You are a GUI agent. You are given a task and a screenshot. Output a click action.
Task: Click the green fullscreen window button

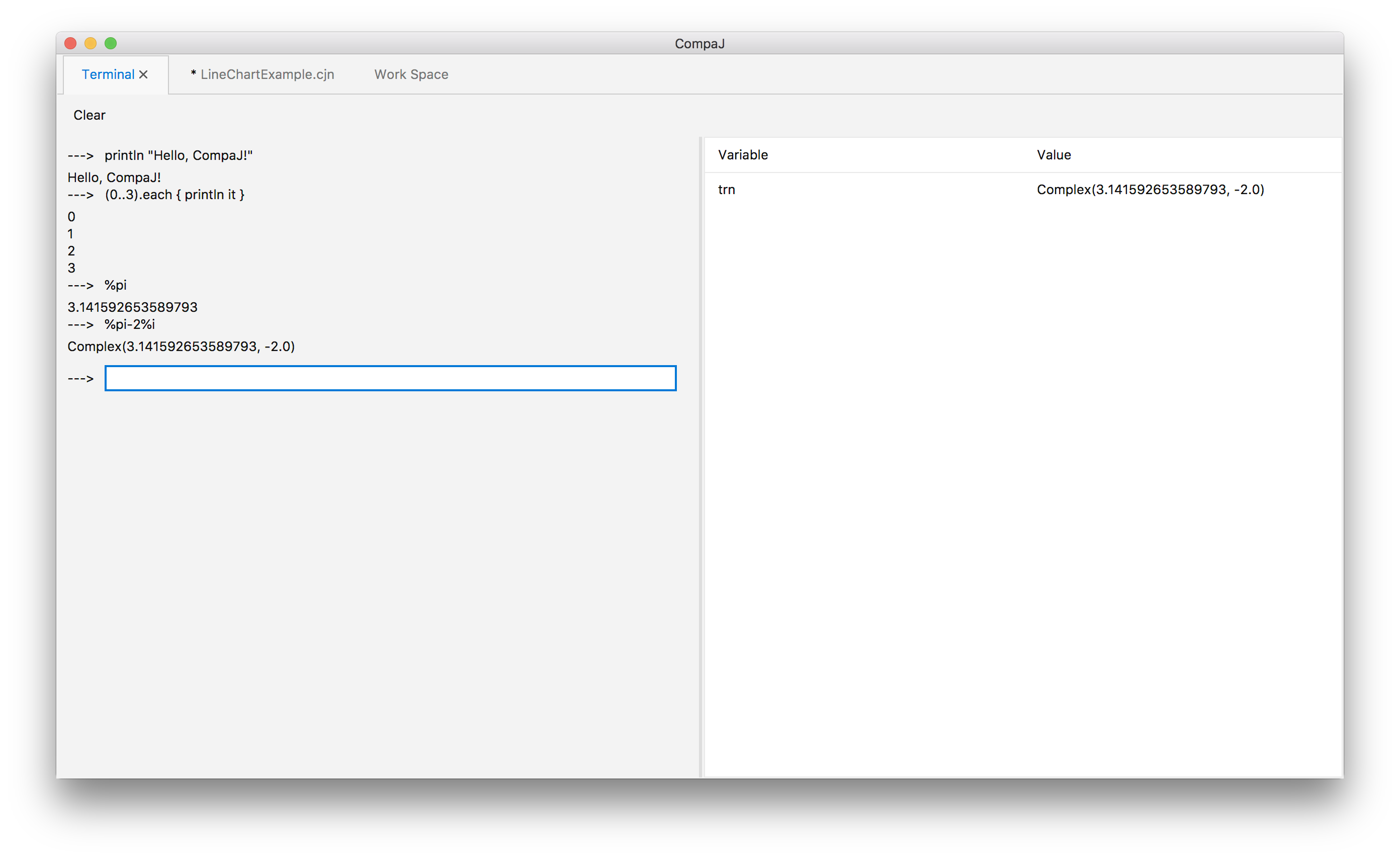[111, 43]
